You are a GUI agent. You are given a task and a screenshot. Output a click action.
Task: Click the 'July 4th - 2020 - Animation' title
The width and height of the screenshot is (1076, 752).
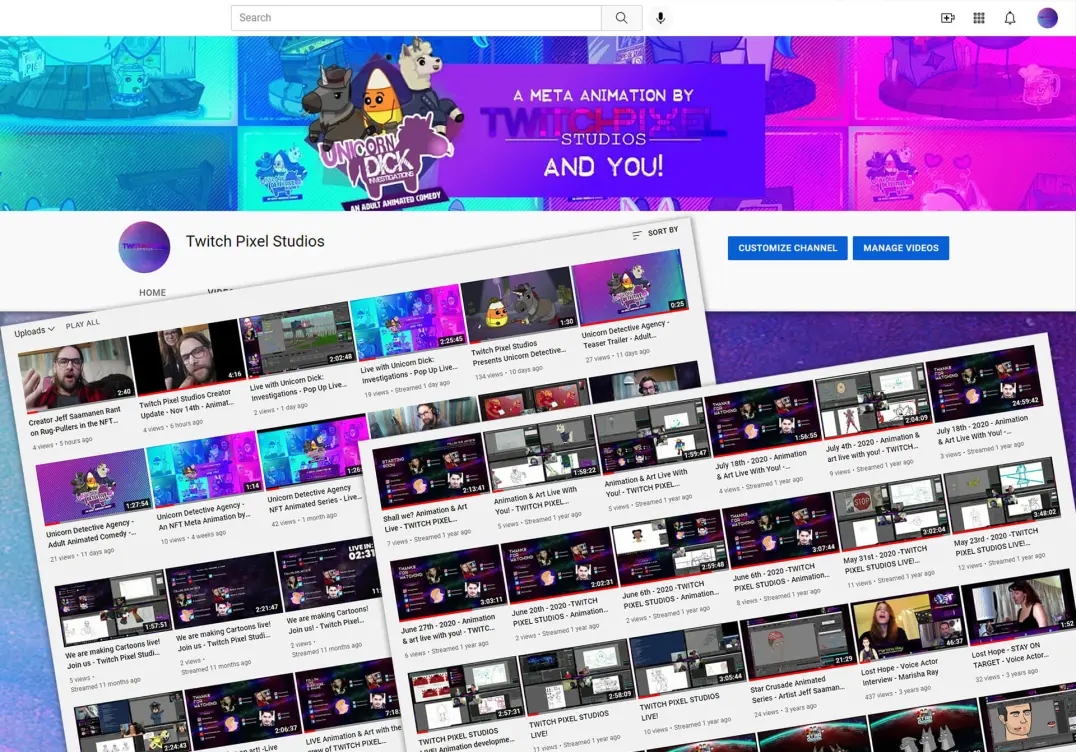pyautogui.click(x=873, y=447)
